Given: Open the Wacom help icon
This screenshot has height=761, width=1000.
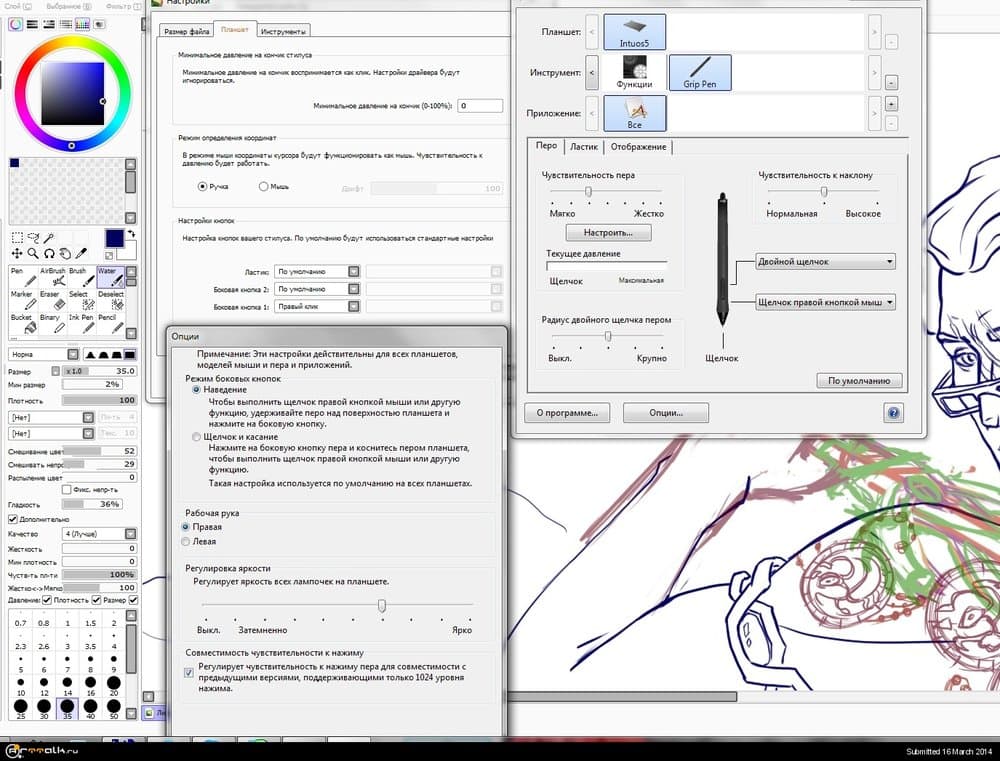Looking at the screenshot, I should click(x=893, y=412).
